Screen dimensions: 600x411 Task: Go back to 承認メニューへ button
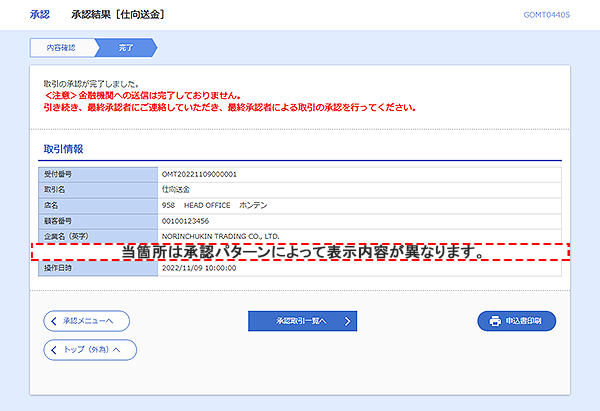tap(86, 321)
